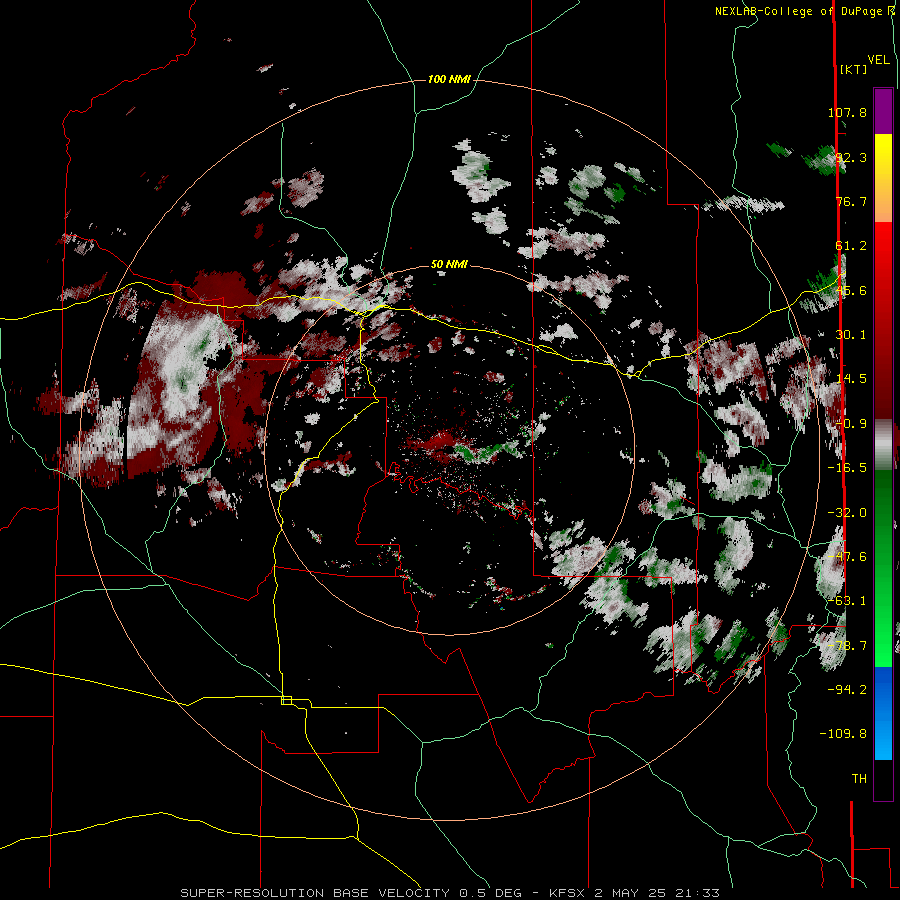Click the VEL legend title

point(878,60)
